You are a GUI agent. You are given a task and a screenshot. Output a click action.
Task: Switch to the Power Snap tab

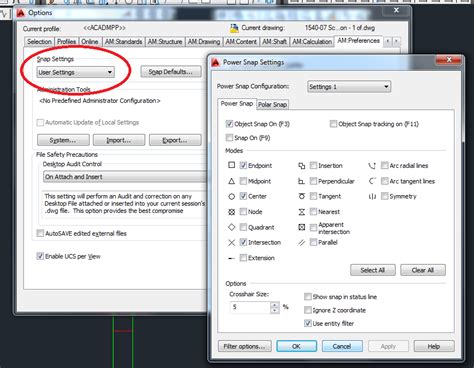237,104
